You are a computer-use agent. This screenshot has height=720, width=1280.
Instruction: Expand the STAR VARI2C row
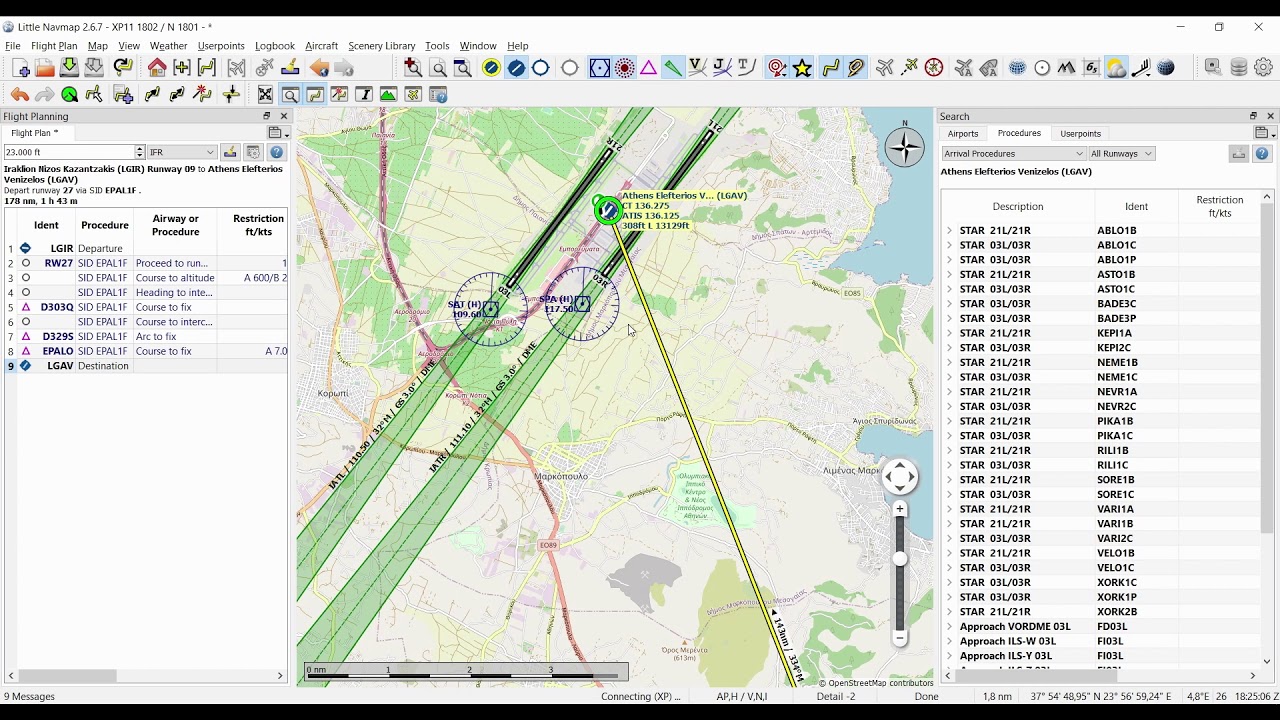coord(949,538)
